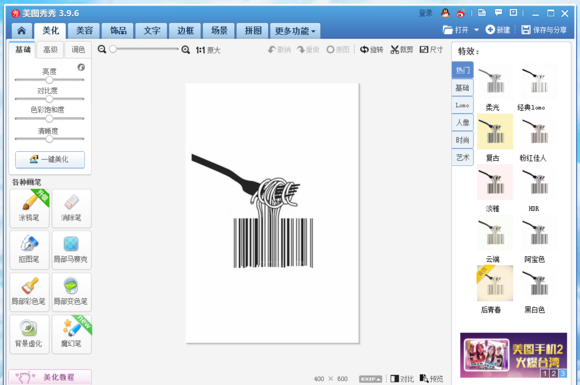Image resolution: width=580 pixels, height=385 pixels.
Task: Click 预览 preview at the bottom
Action: (x=431, y=379)
